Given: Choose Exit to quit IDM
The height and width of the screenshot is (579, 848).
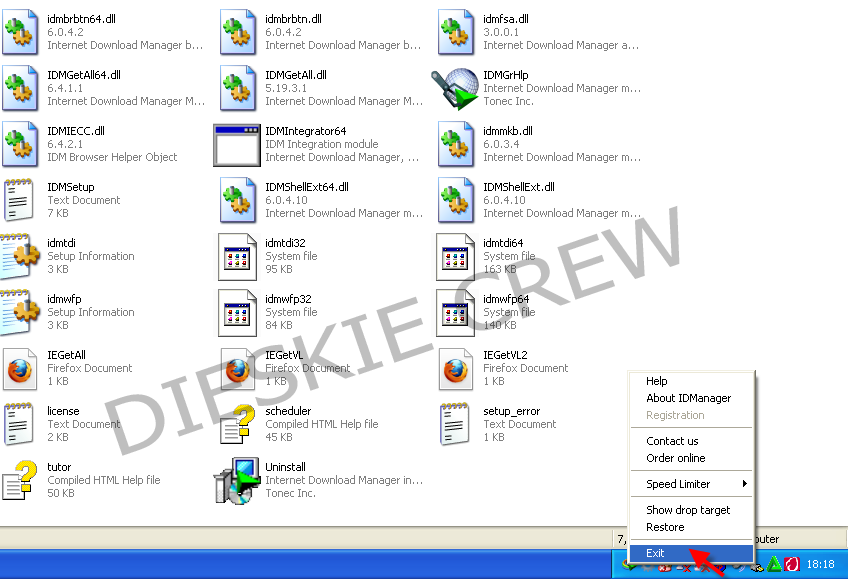Looking at the screenshot, I should coord(692,554).
